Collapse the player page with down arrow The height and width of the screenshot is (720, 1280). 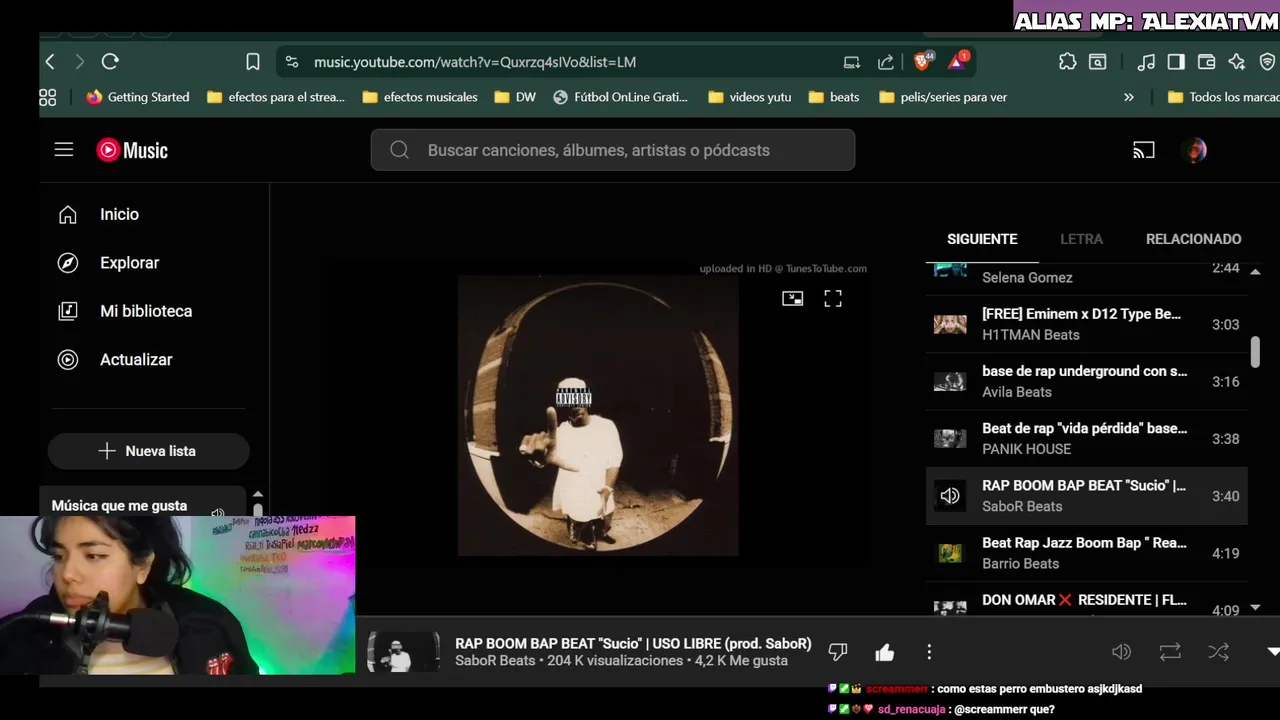point(1272,652)
